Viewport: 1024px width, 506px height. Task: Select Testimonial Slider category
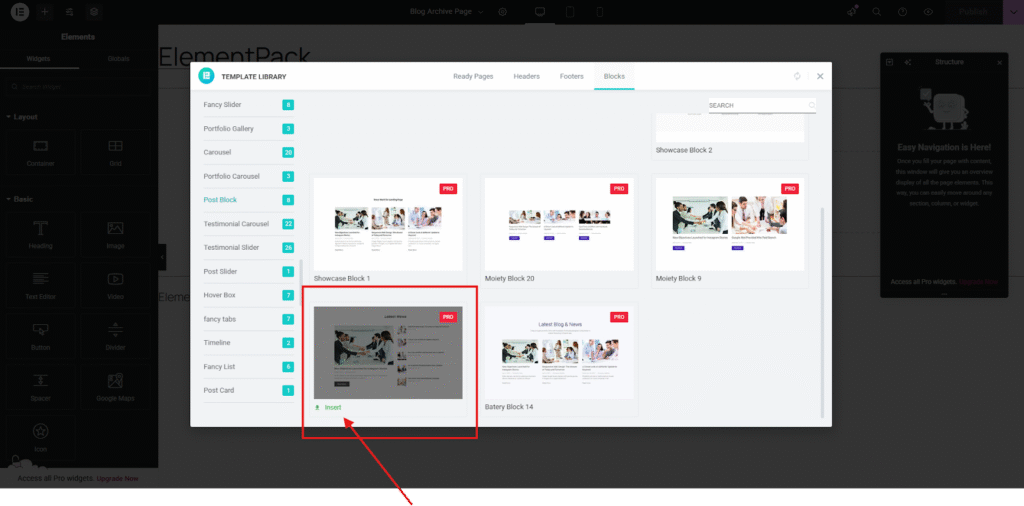(x=248, y=247)
